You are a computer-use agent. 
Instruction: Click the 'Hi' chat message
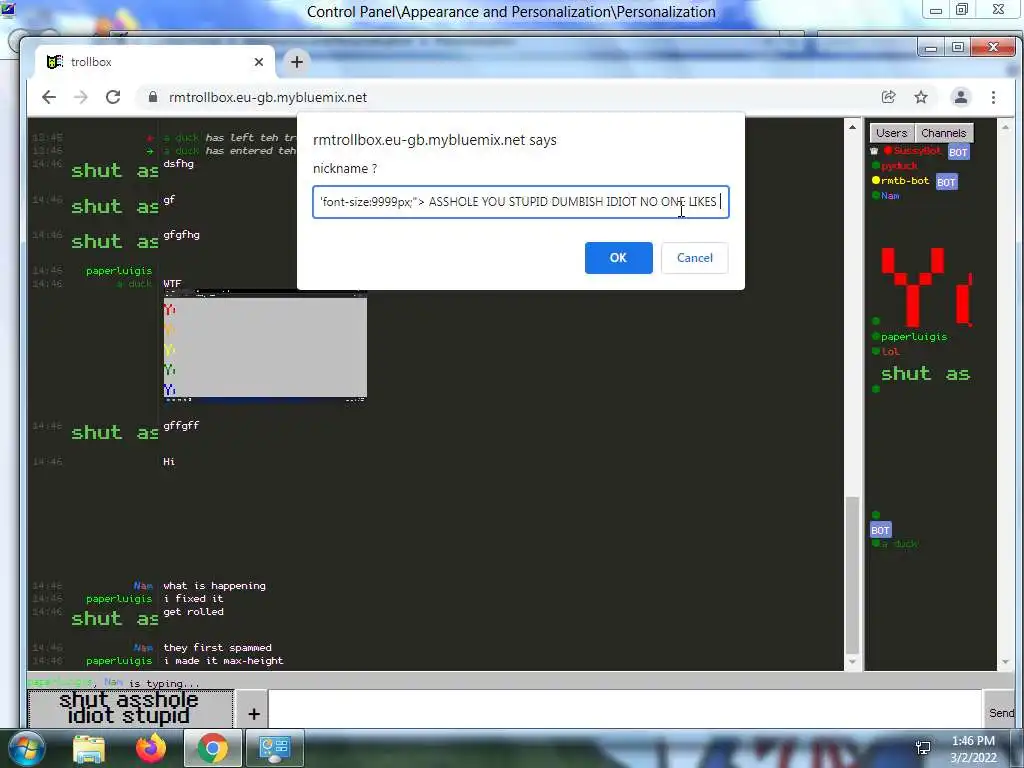169,462
